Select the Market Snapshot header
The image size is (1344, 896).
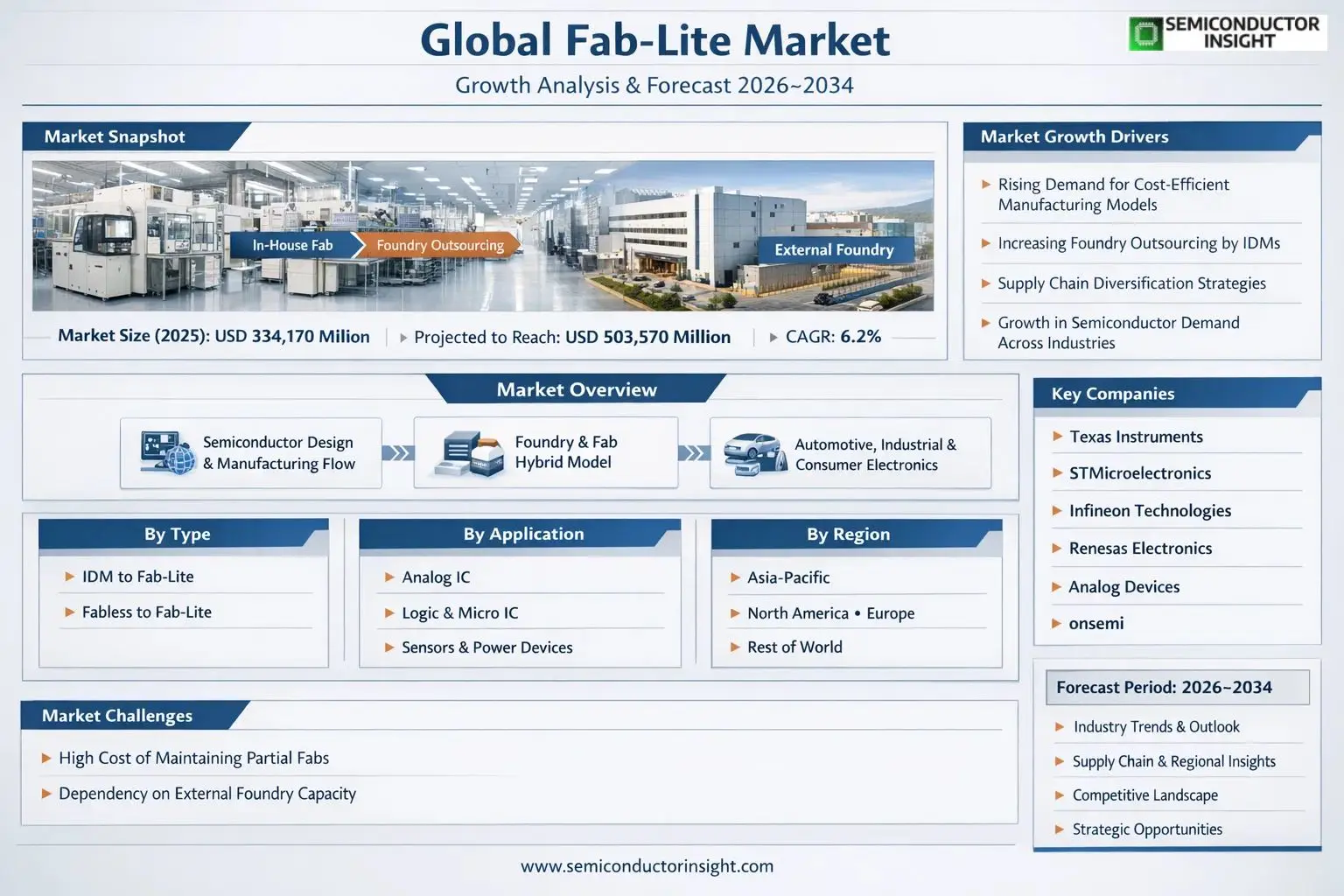136,136
